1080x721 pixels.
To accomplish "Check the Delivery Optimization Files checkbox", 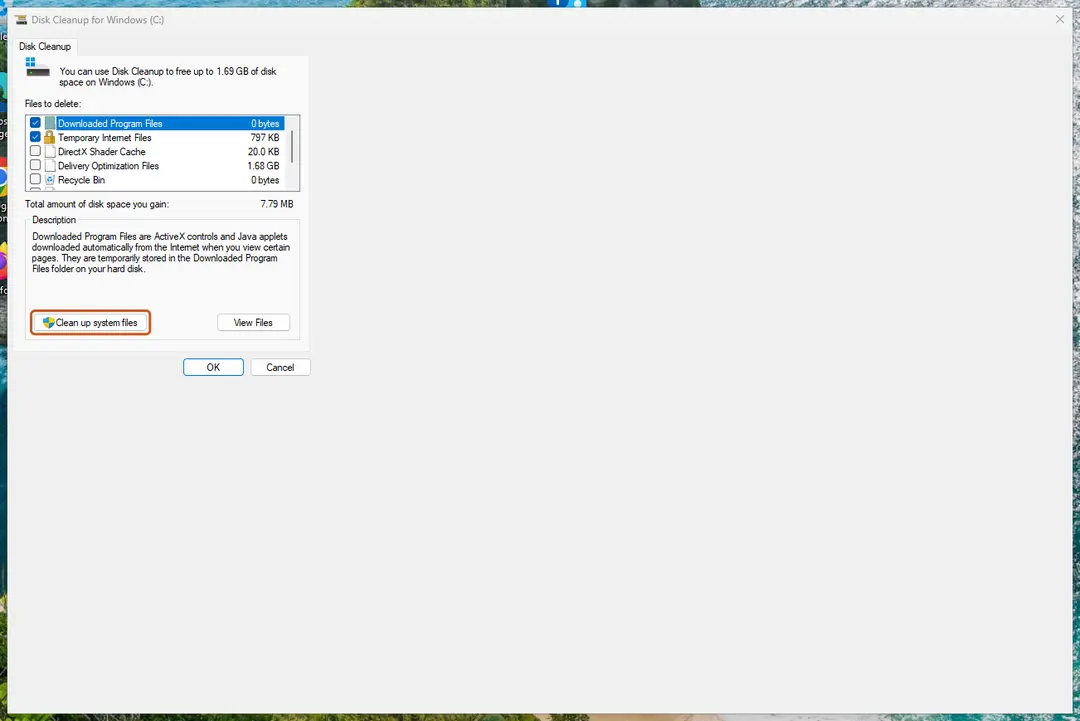I will [x=35, y=165].
